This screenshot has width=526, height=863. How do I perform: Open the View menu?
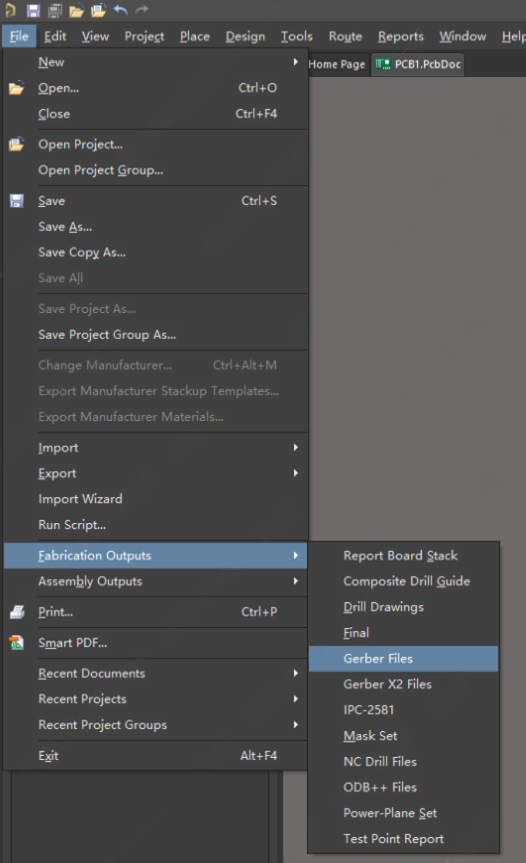coord(95,36)
